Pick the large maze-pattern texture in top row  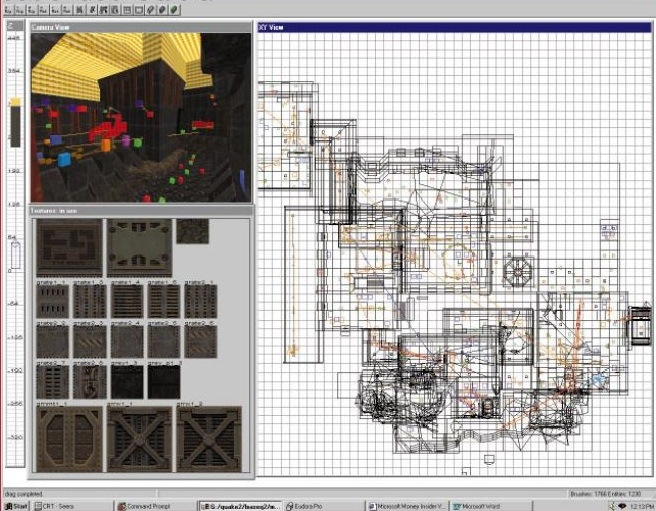(69, 248)
